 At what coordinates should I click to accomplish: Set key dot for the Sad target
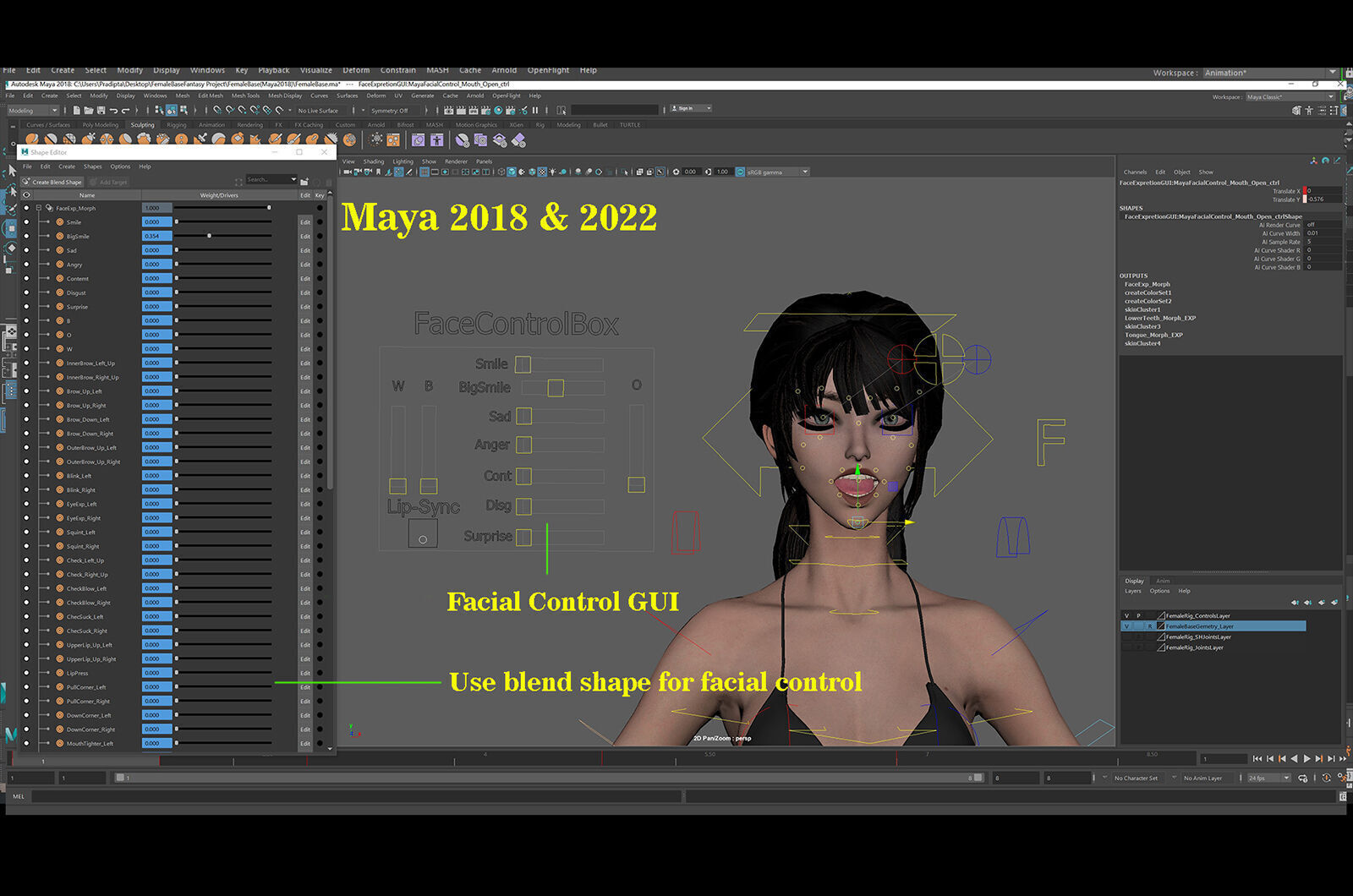tap(320, 250)
